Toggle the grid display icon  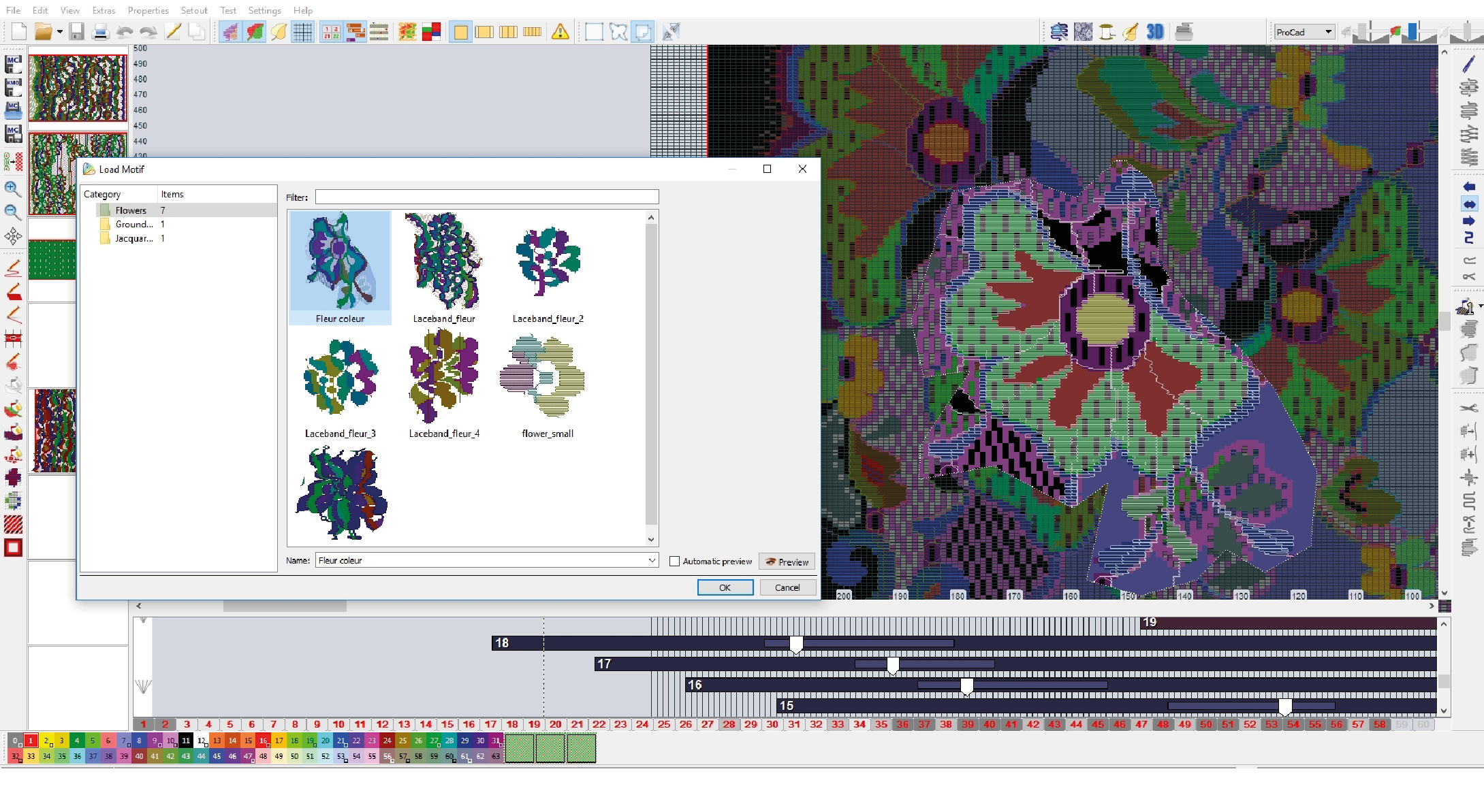click(x=303, y=31)
